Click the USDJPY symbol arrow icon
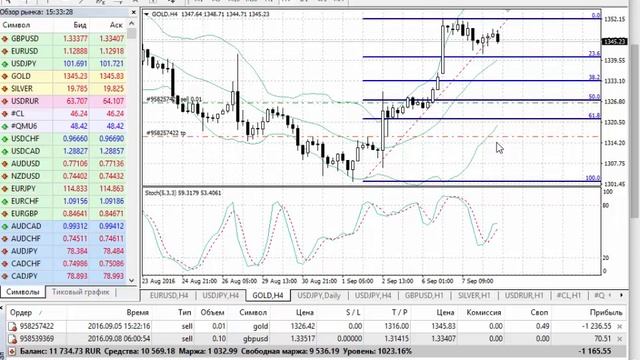 (5, 64)
